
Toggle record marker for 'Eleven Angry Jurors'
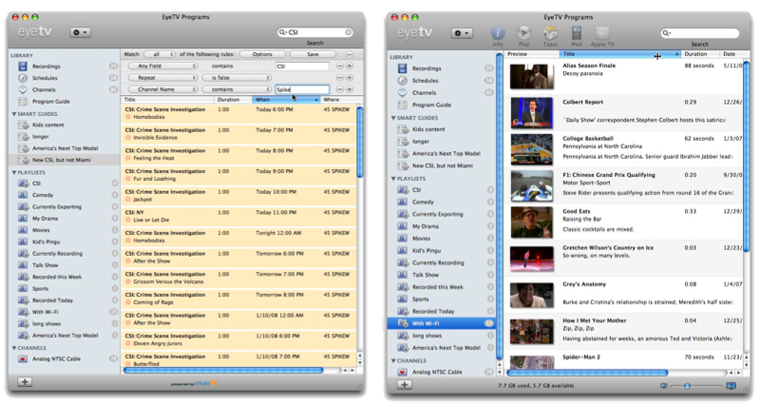coord(128,344)
